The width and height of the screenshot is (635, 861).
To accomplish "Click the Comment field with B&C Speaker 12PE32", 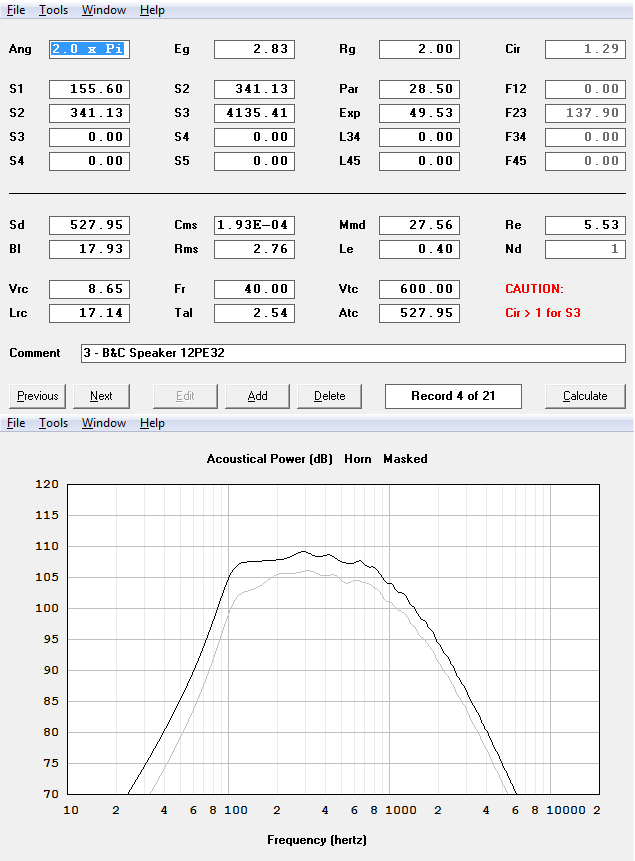I will pyautogui.click(x=353, y=353).
